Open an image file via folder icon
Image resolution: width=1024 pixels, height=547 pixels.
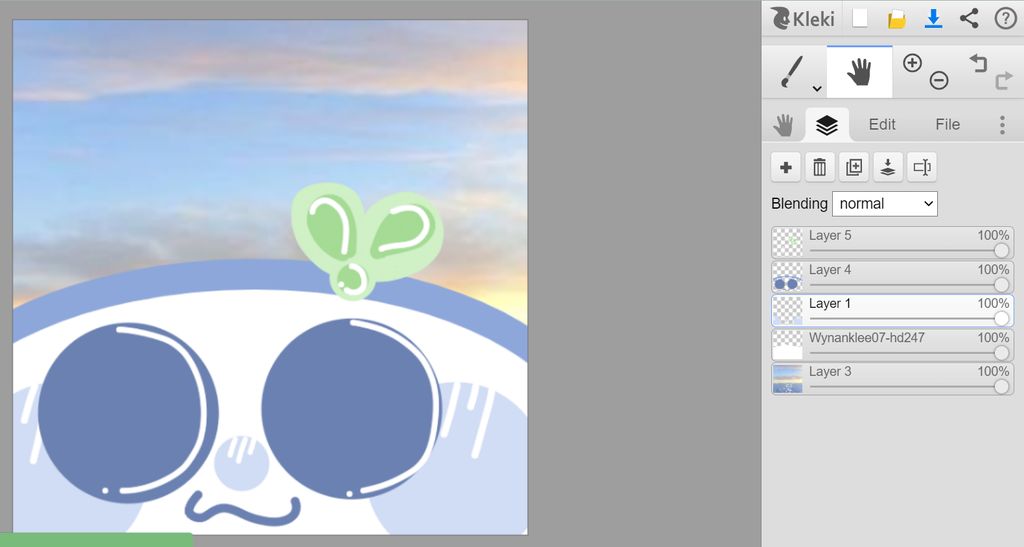tap(897, 19)
